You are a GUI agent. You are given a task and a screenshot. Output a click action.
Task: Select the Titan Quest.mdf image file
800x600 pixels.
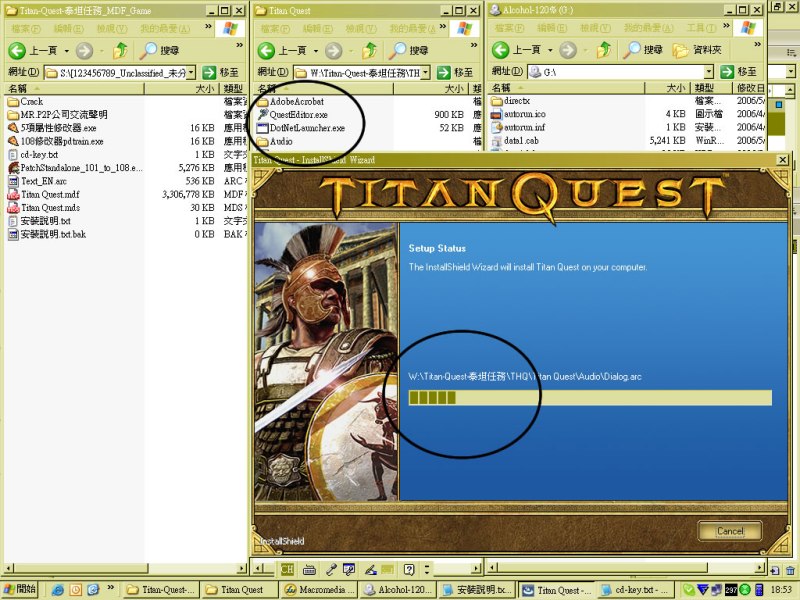pos(44,194)
